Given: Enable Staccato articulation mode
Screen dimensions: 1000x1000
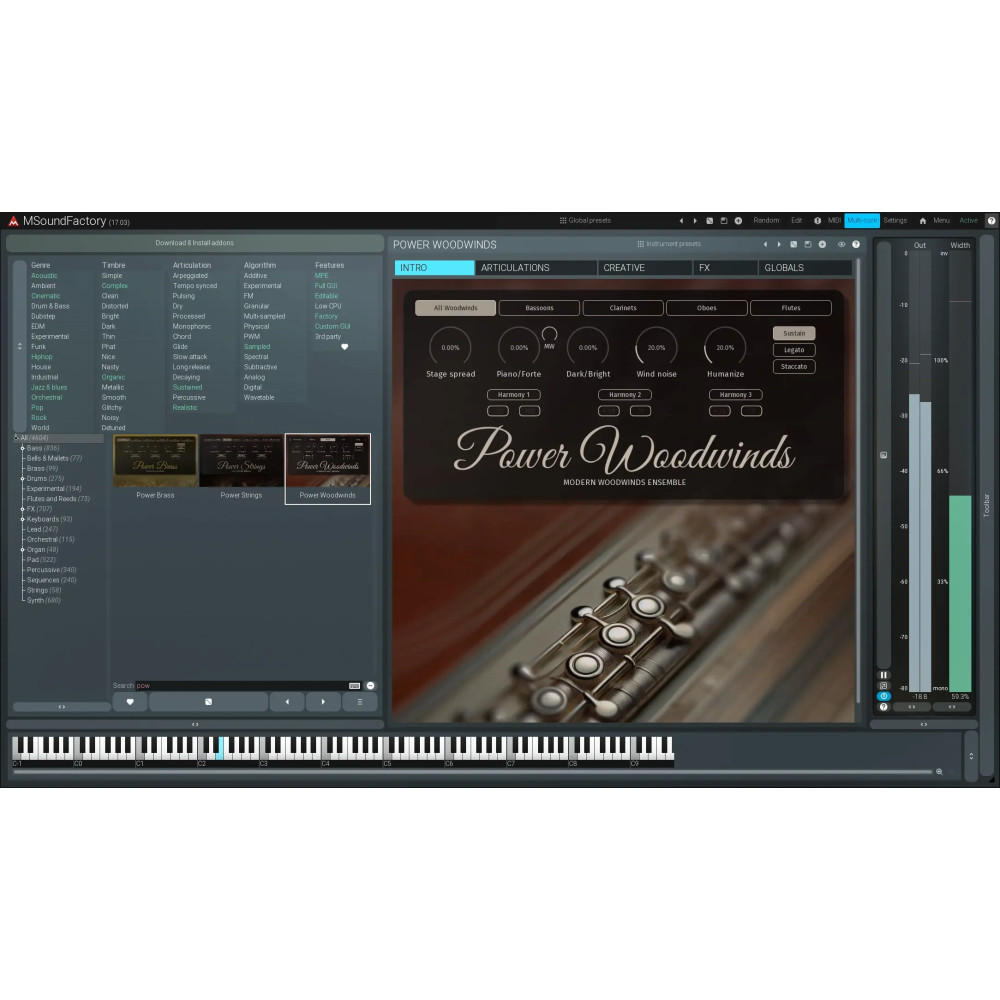Looking at the screenshot, I should point(793,366).
